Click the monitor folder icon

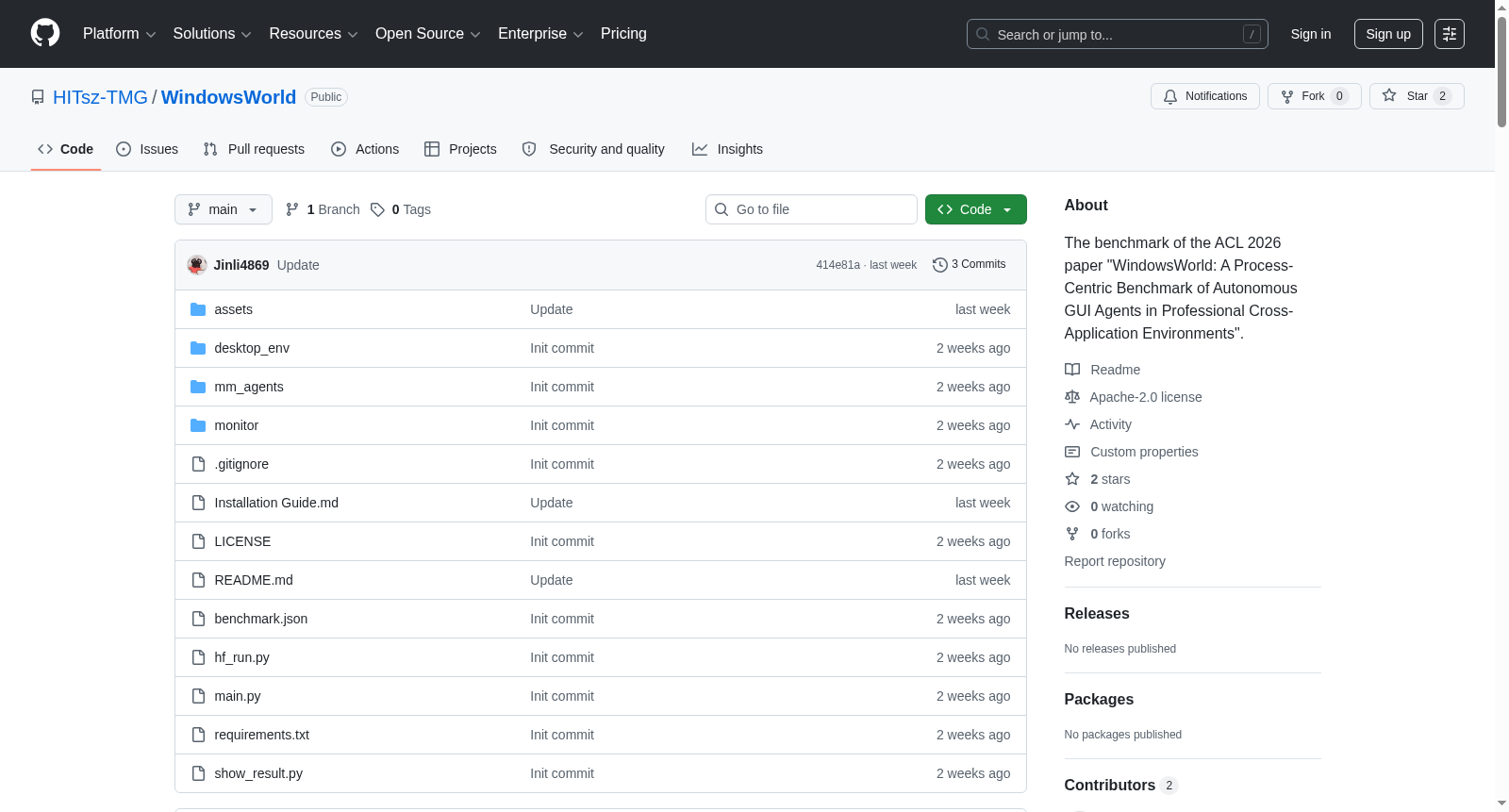(198, 425)
